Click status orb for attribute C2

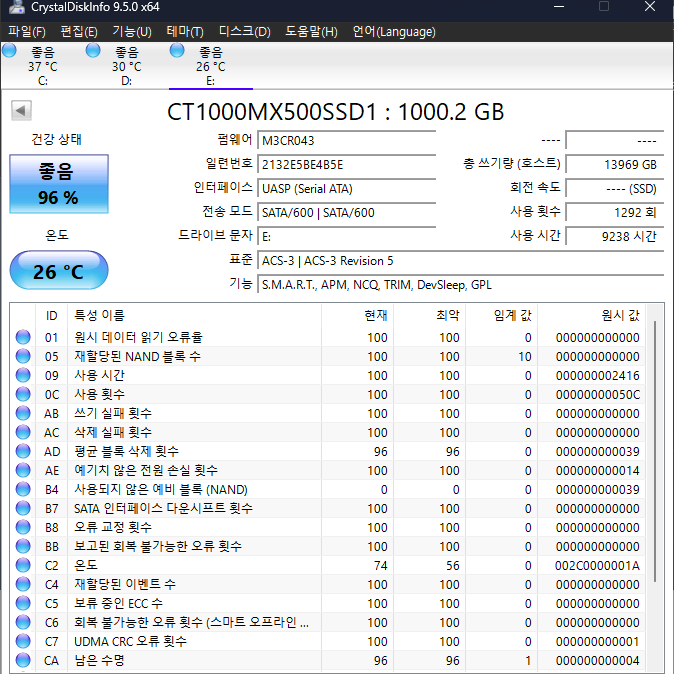pyautogui.click(x=23, y=565)
